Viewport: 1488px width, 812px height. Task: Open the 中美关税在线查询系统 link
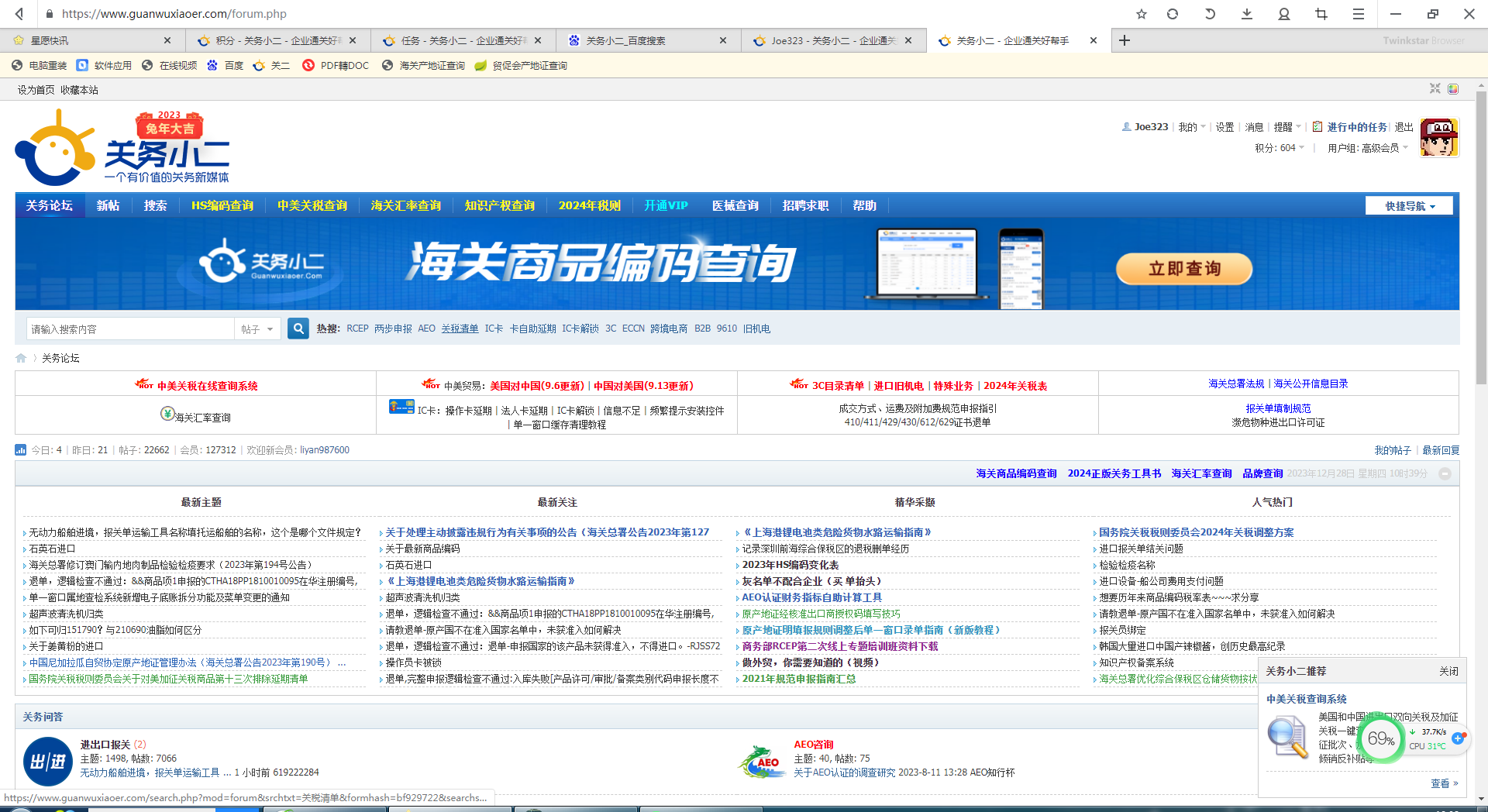pos(207,385)
